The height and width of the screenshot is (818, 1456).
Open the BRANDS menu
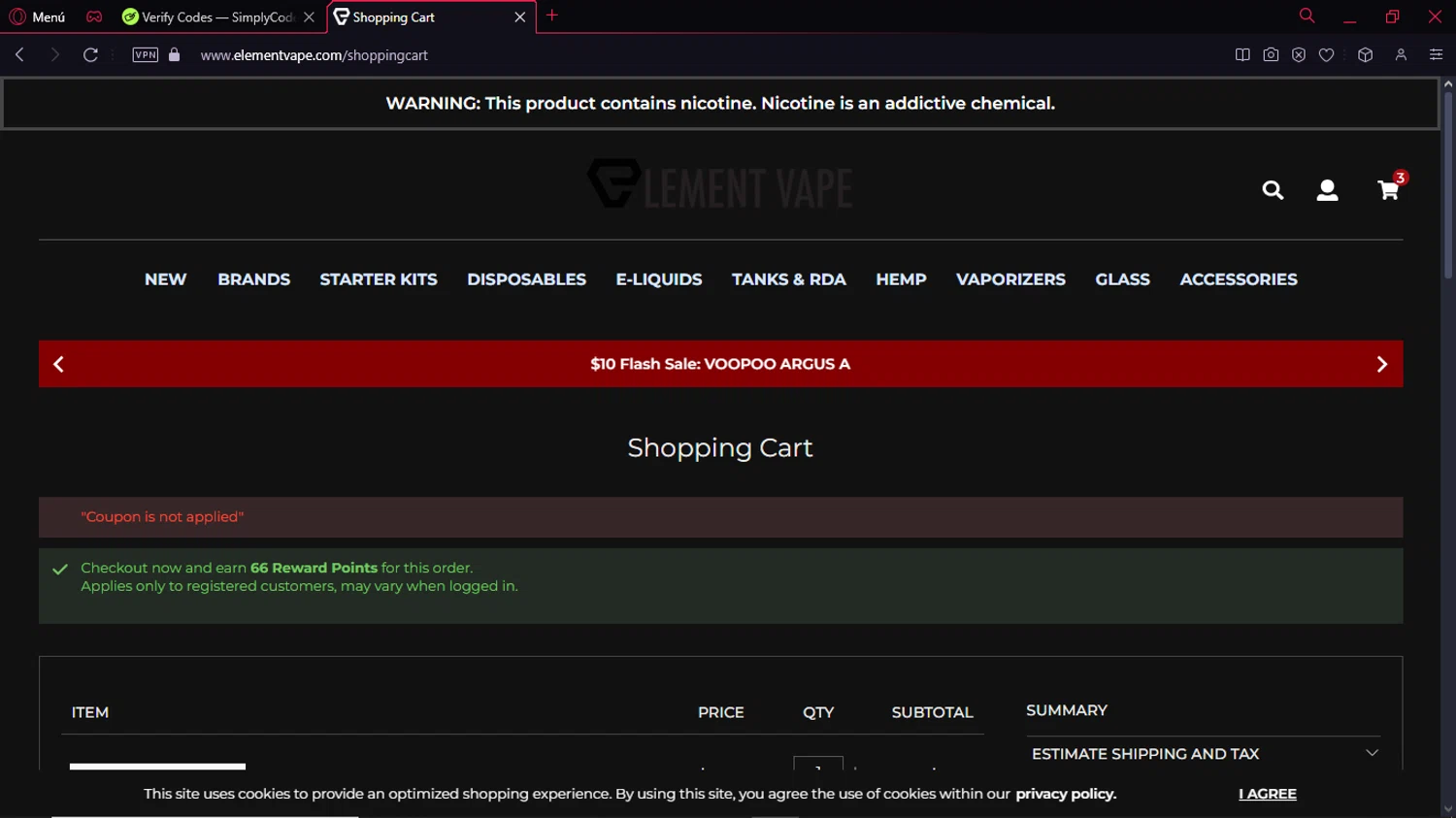click(253, 279)
